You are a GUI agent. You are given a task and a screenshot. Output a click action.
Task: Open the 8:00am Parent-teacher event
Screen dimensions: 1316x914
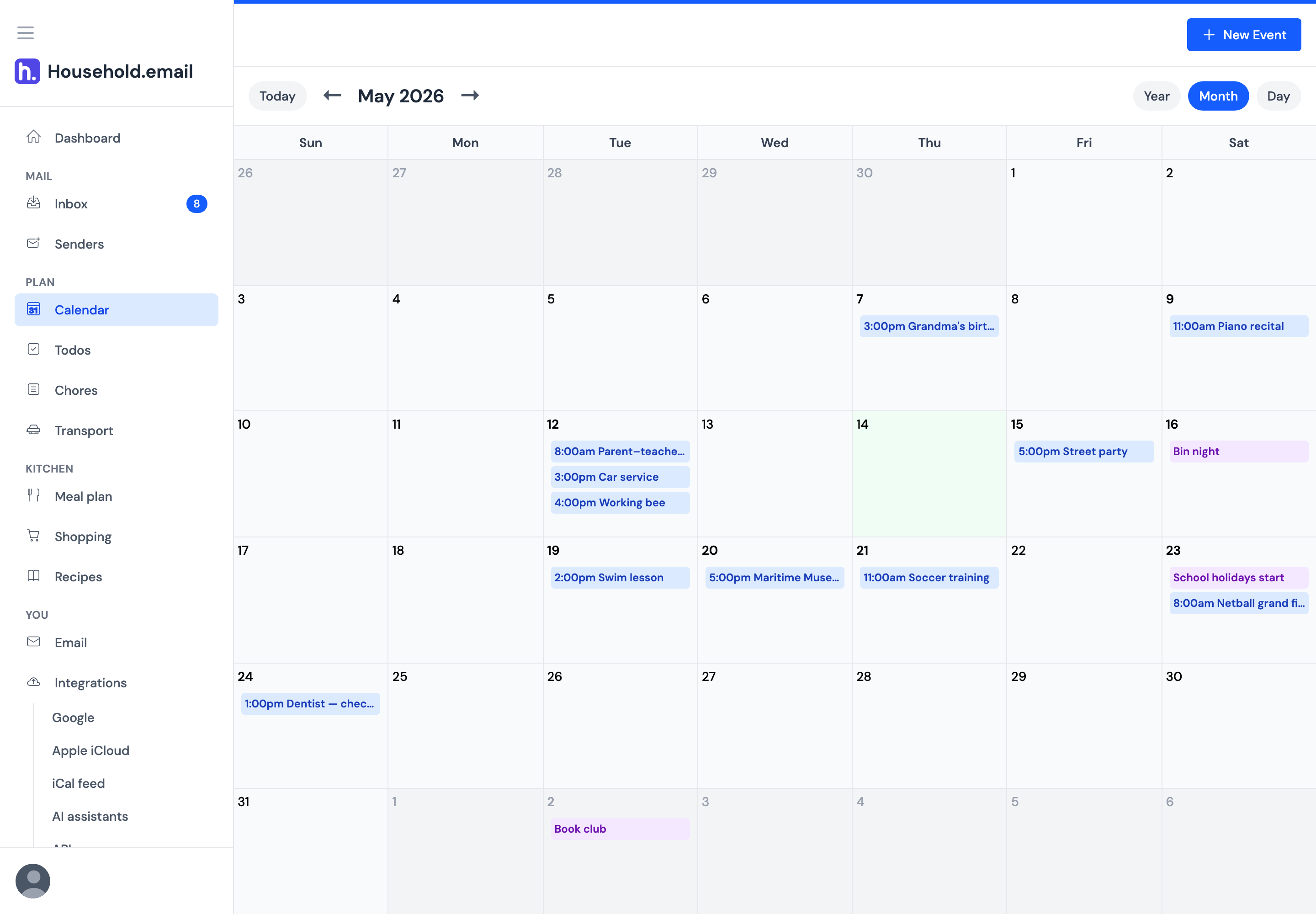click(620, 451)
